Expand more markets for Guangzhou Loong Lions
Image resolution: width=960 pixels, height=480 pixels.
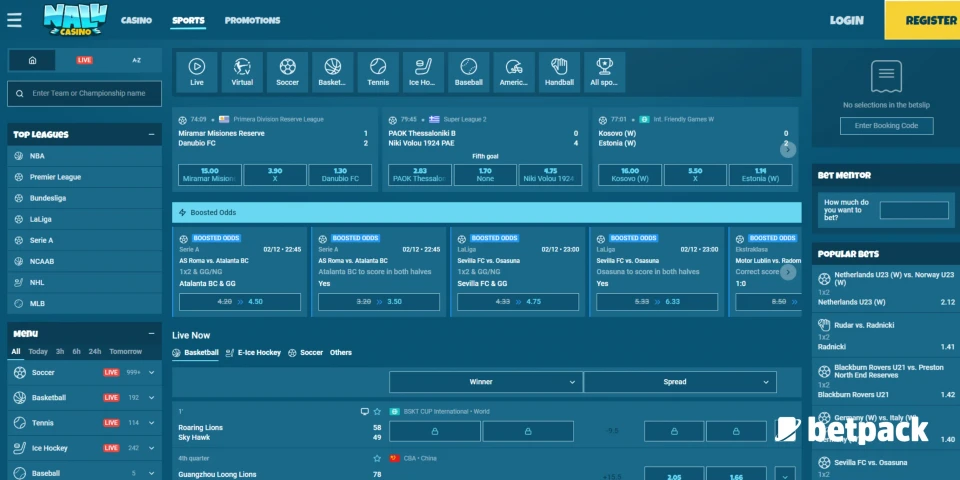pyautogui.click(x=786, y=474)
